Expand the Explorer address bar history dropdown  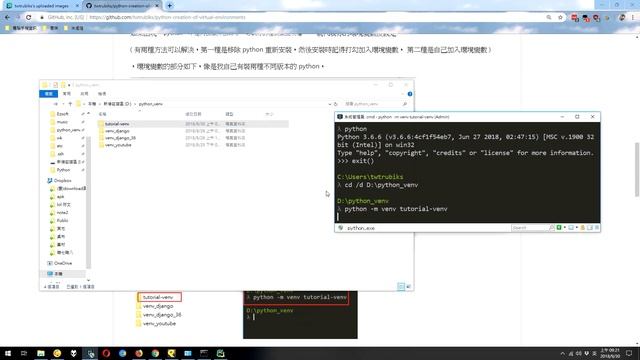point(329,104)
